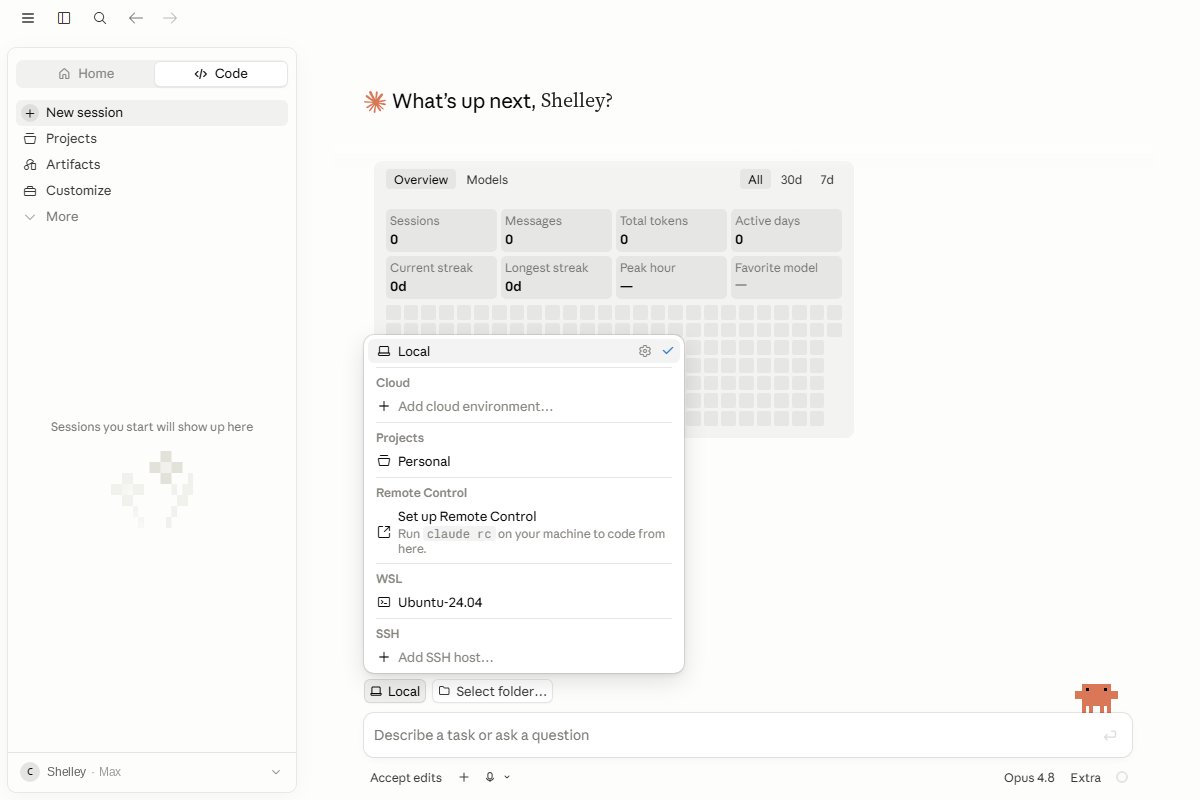Open the hamburger menu icon

[28, 18]
